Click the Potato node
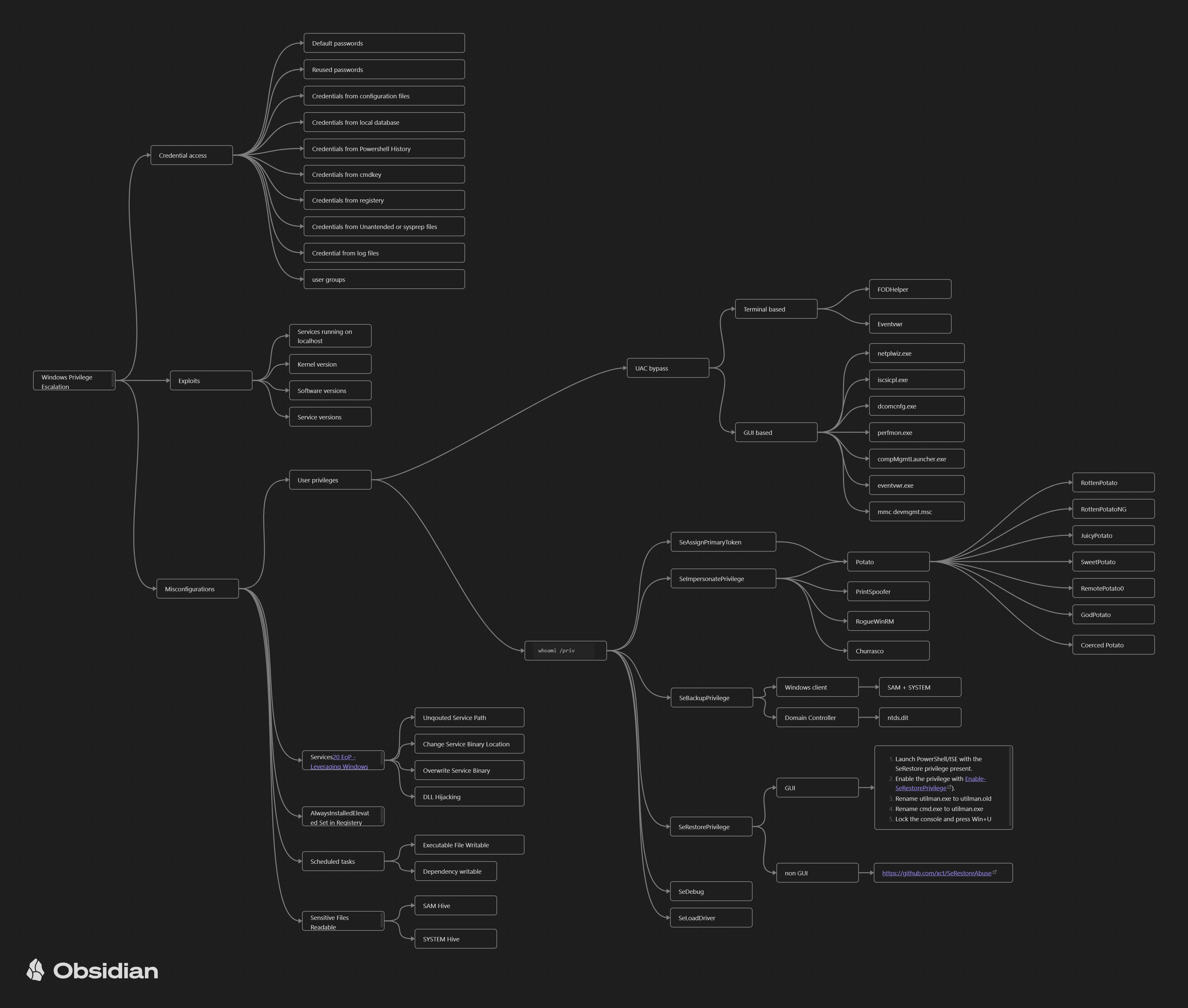This screenshot has height=1008, width=1188. (887, 562)
